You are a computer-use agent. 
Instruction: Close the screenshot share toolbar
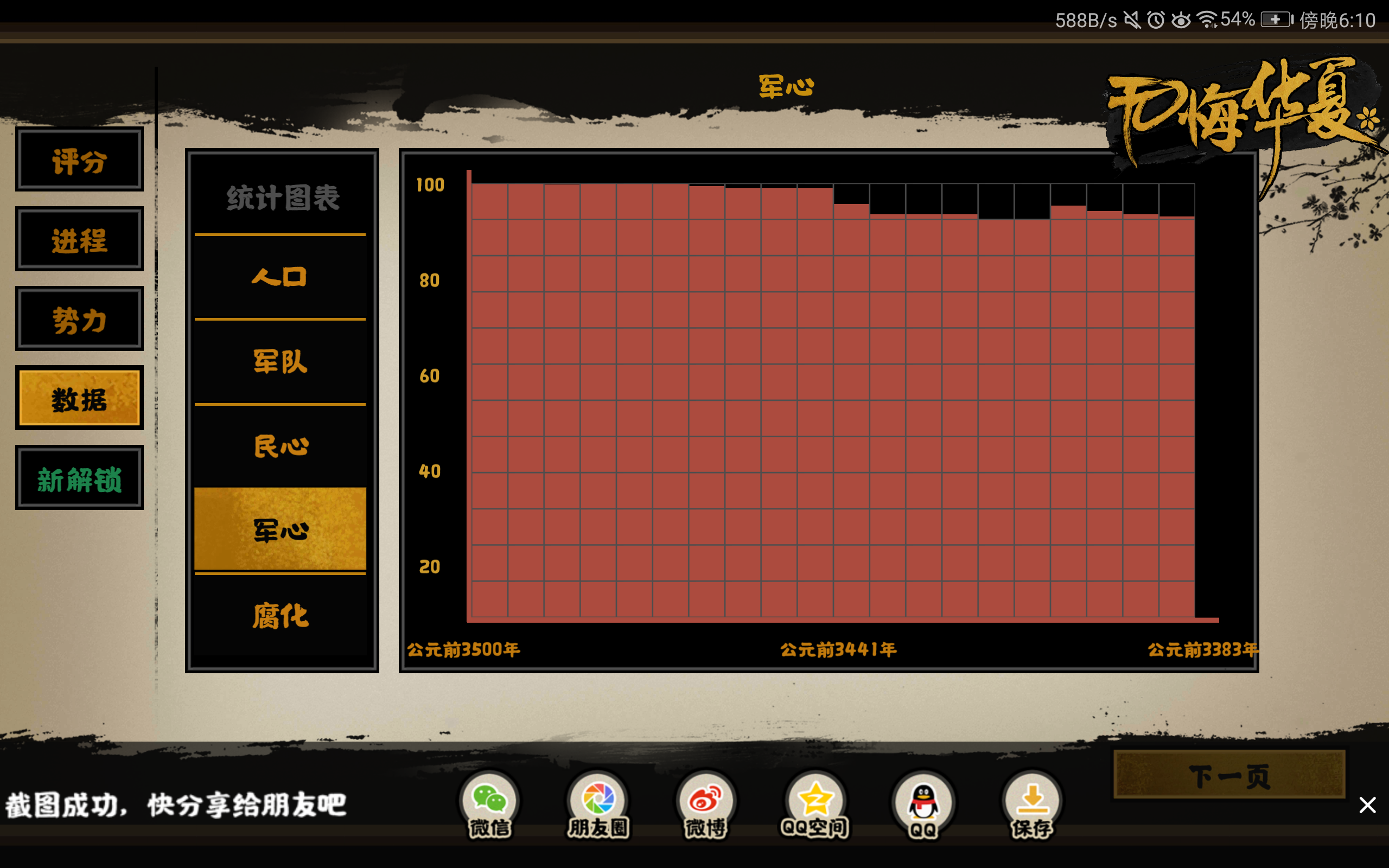point(1368,805)
